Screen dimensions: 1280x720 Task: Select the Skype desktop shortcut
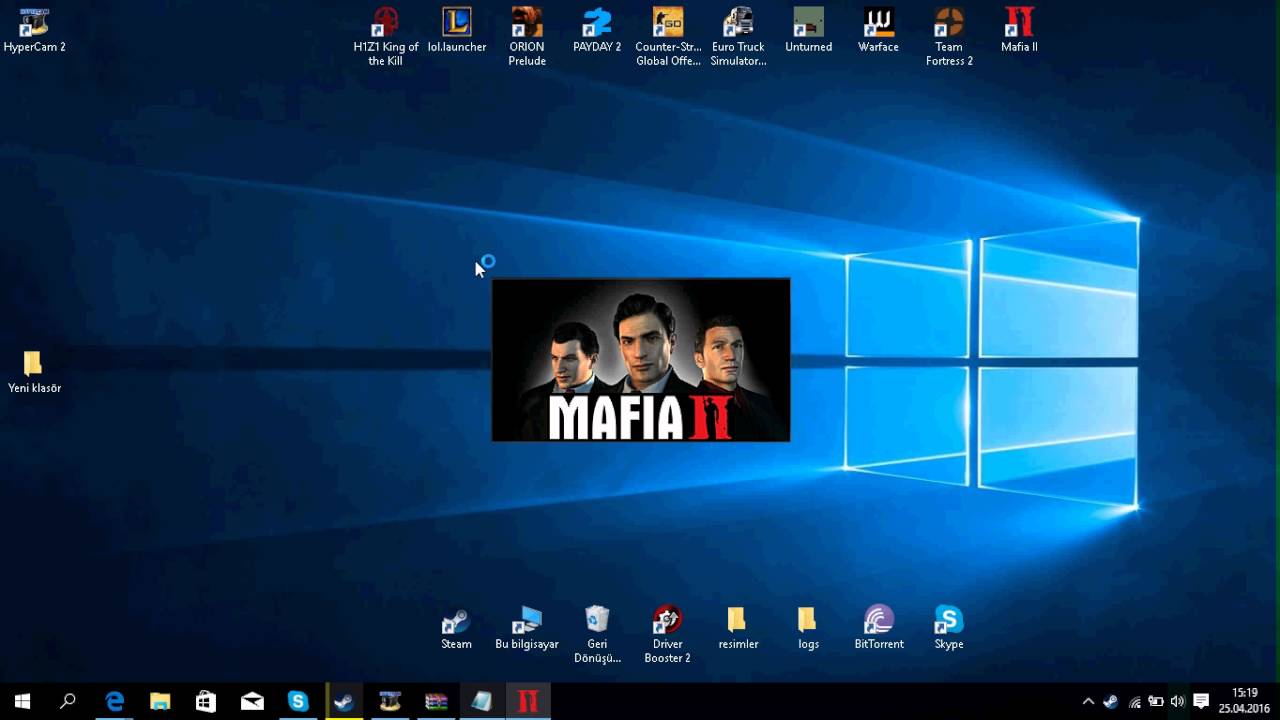point(949,628)
